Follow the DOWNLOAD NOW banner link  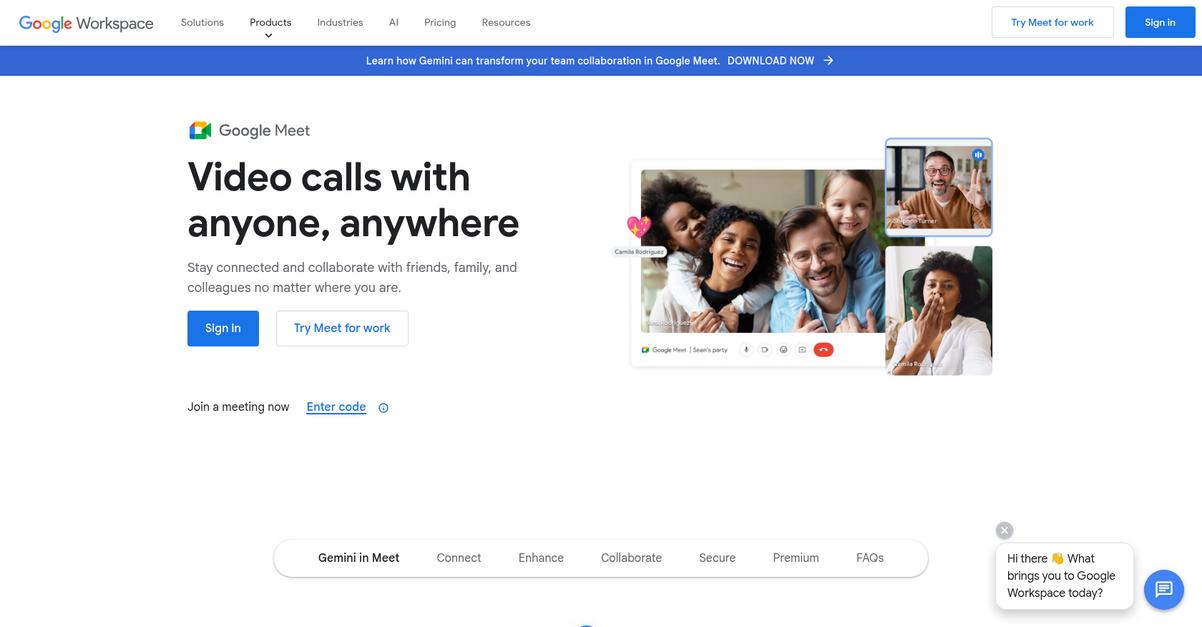pos(771,61)
